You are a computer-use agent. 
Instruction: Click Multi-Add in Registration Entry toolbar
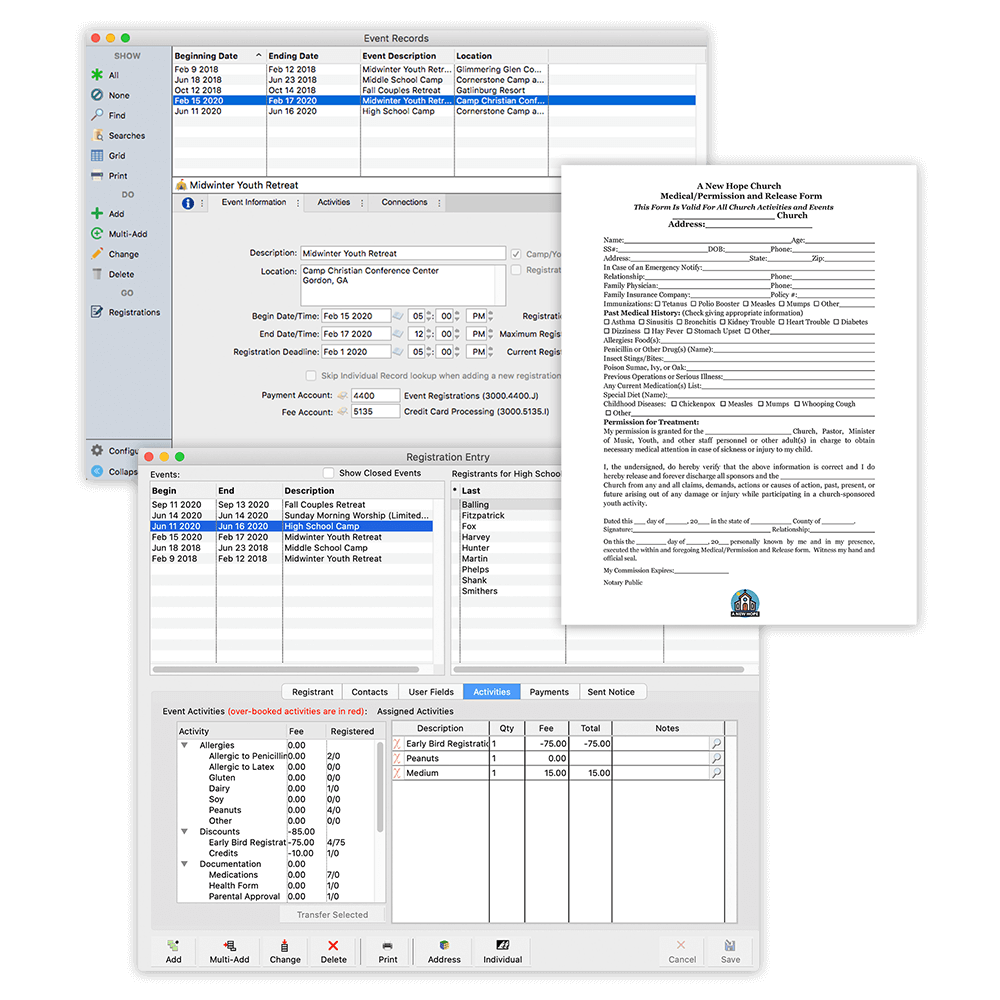[x=229, y=952]
